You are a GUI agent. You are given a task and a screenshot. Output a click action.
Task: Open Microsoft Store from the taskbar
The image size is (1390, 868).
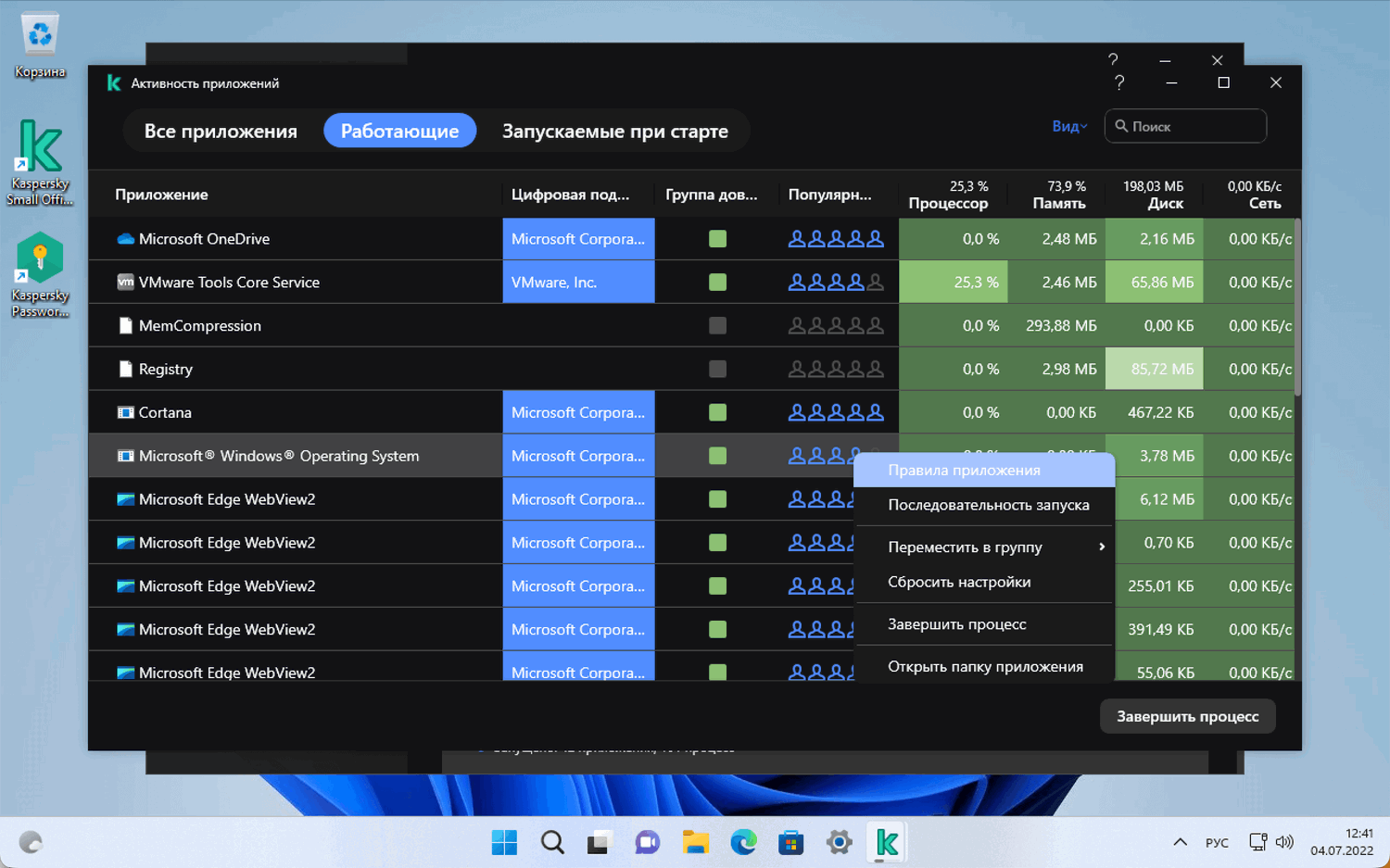click(x=790, y=843)
